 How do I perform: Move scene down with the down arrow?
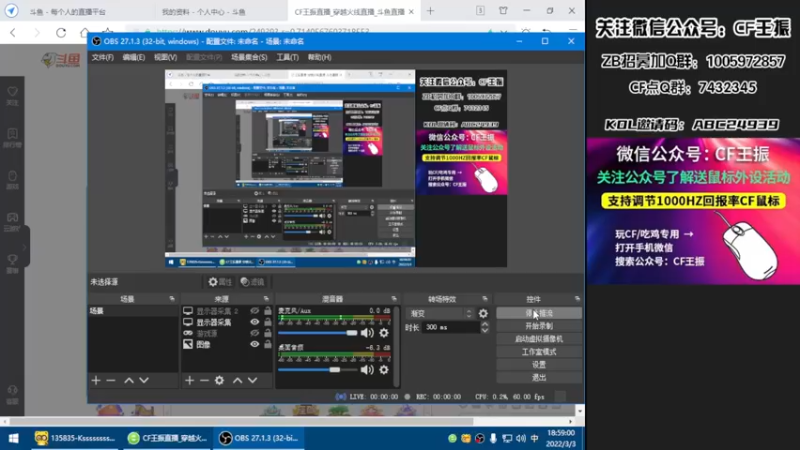(144, 380)
